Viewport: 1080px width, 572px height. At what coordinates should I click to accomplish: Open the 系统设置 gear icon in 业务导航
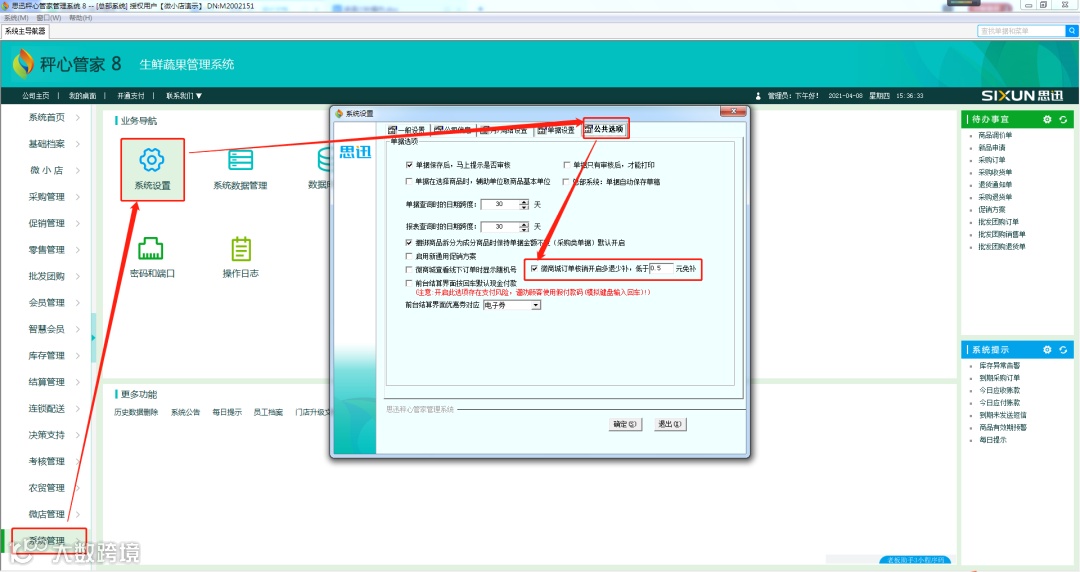152,160
